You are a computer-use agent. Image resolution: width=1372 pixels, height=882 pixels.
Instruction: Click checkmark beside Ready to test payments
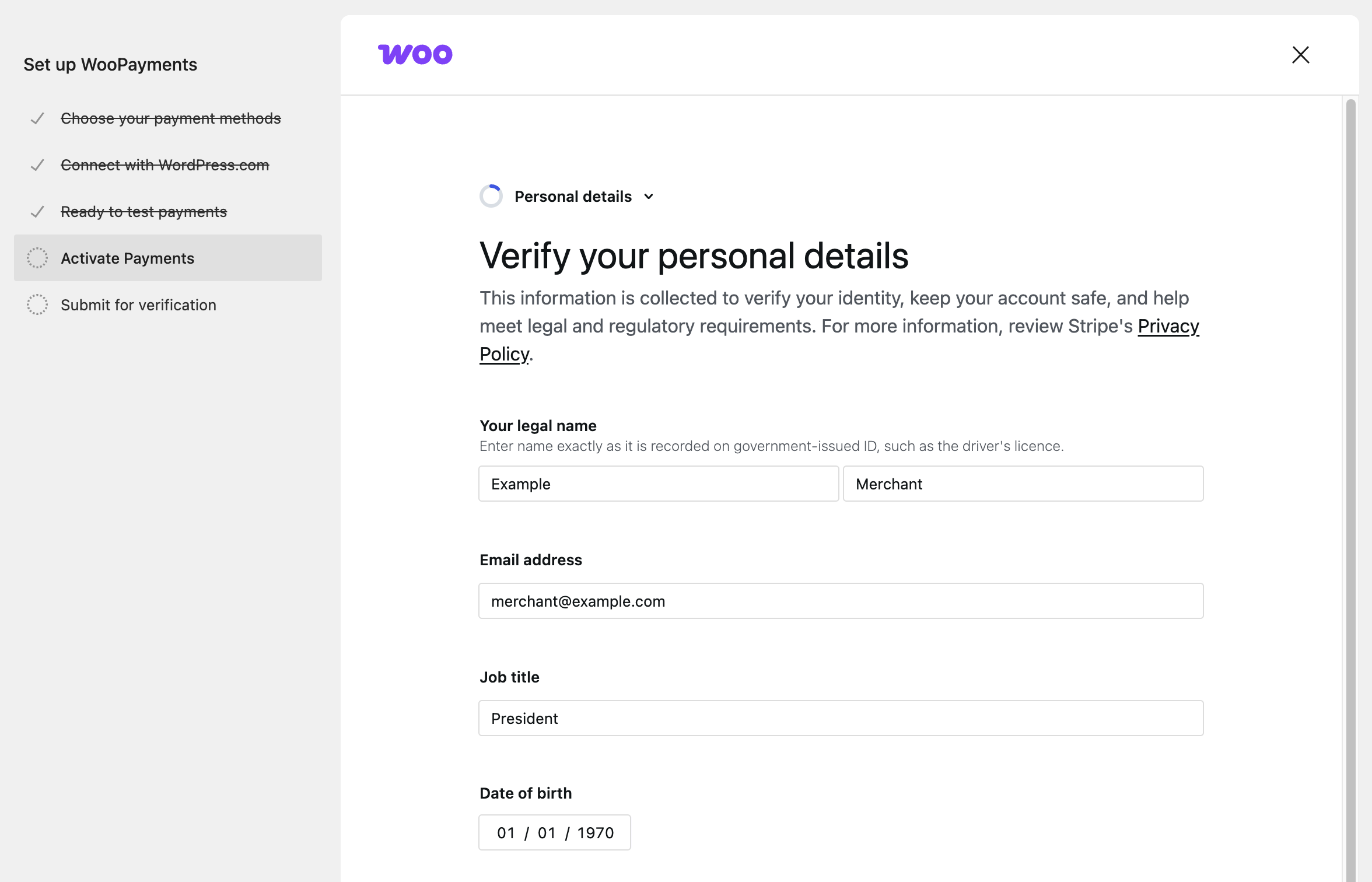pos(37,212)
